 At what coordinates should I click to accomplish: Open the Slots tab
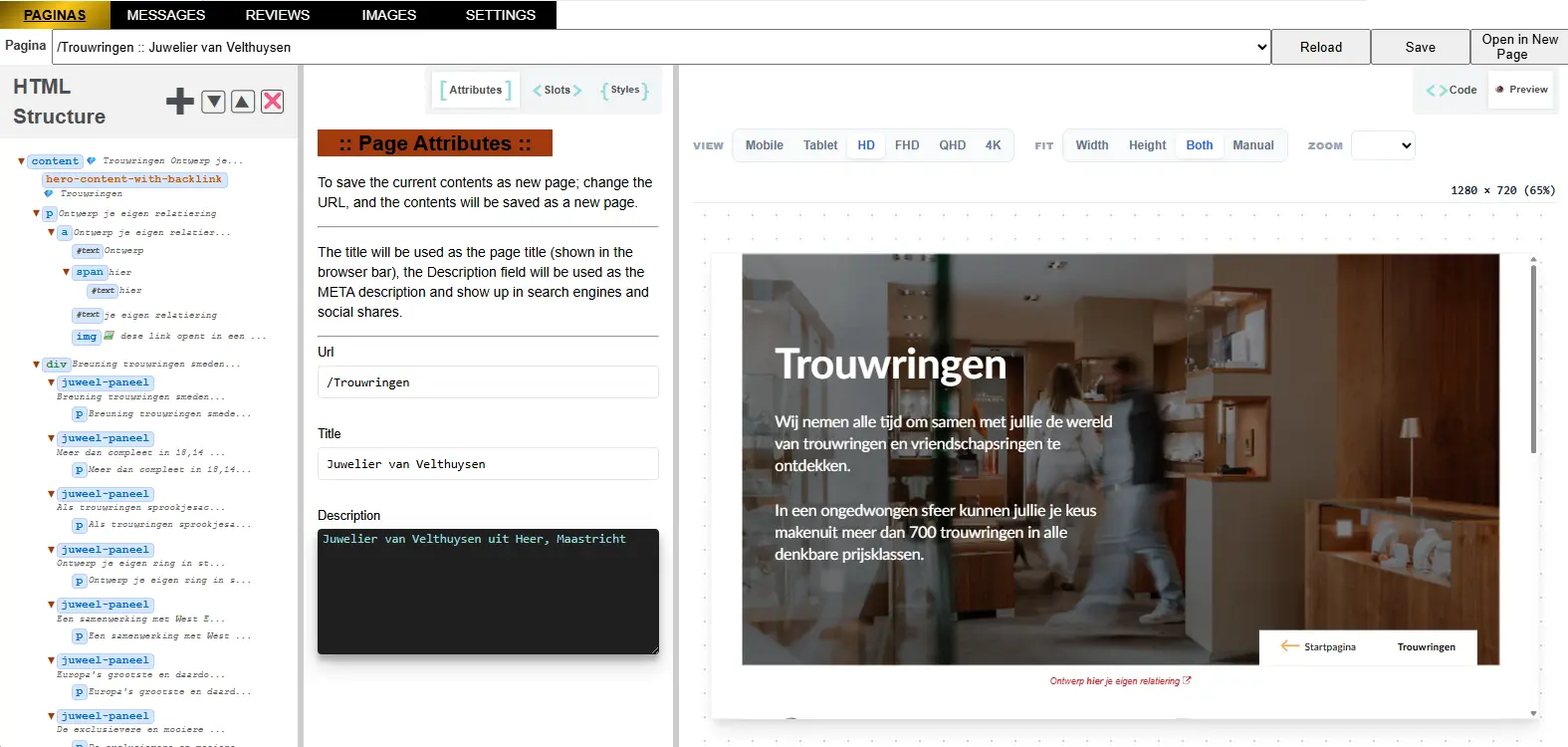tap(558, 90)
